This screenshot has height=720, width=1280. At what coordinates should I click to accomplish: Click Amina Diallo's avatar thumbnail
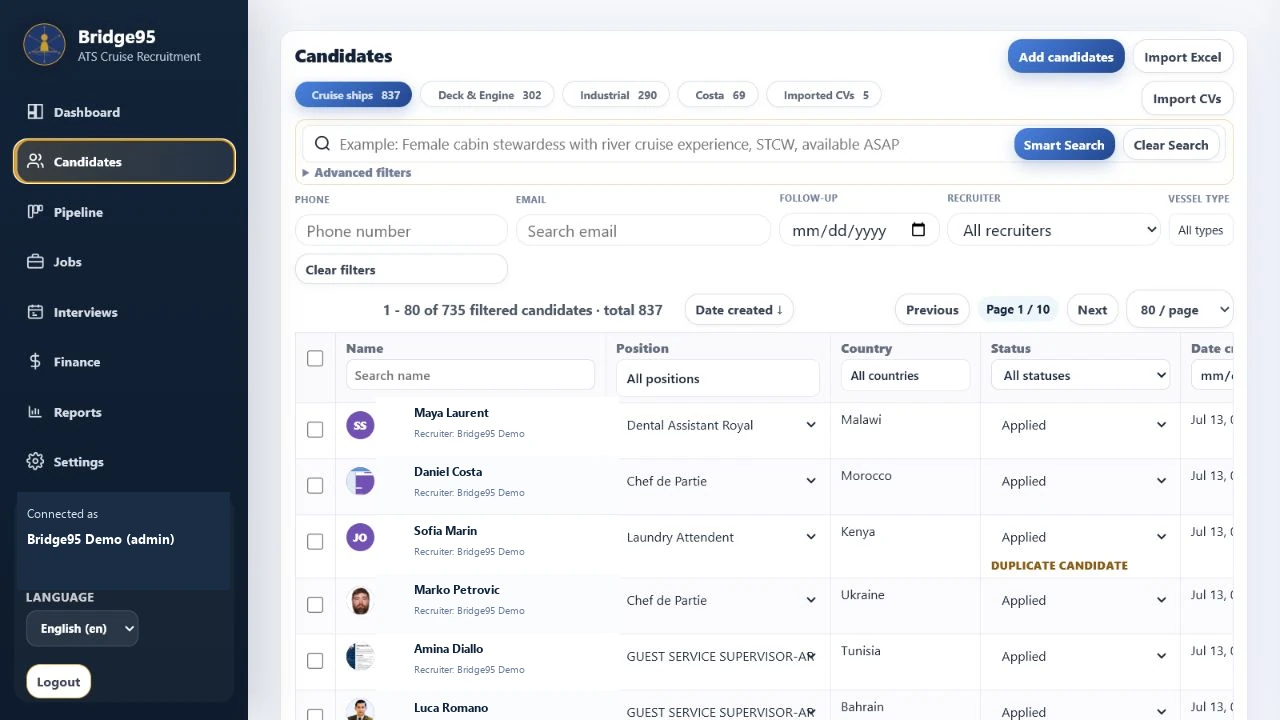[360, 656]
